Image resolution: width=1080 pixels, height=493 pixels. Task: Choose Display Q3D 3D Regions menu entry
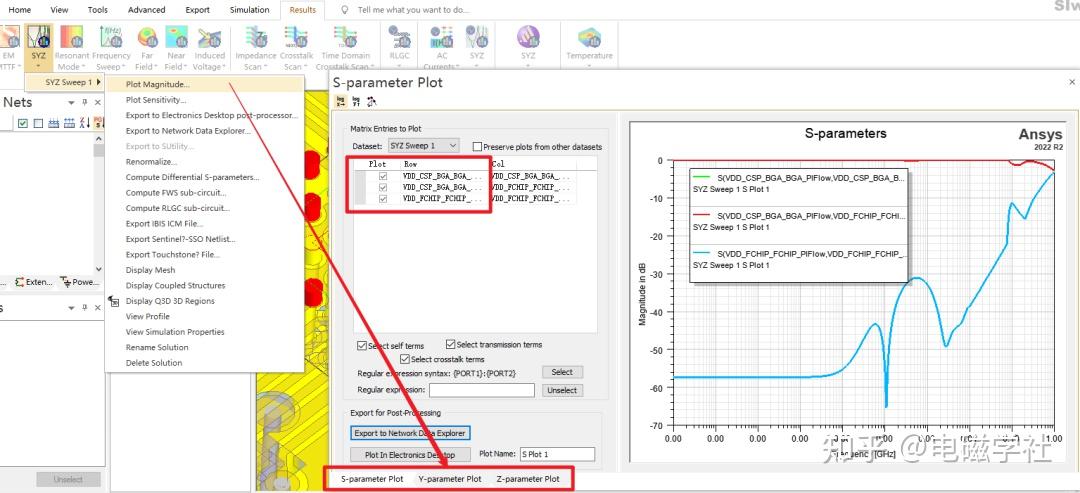pos(205,301)
